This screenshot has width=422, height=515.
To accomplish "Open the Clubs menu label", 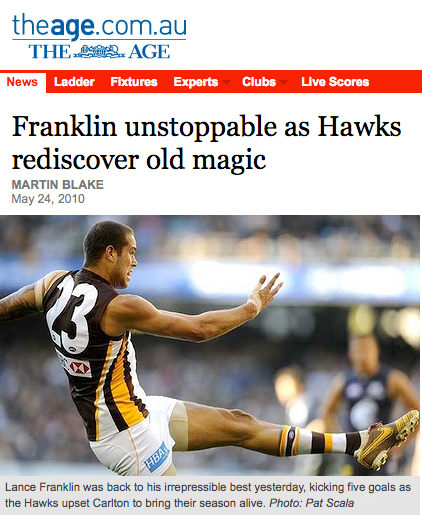I will click(259, 82).
